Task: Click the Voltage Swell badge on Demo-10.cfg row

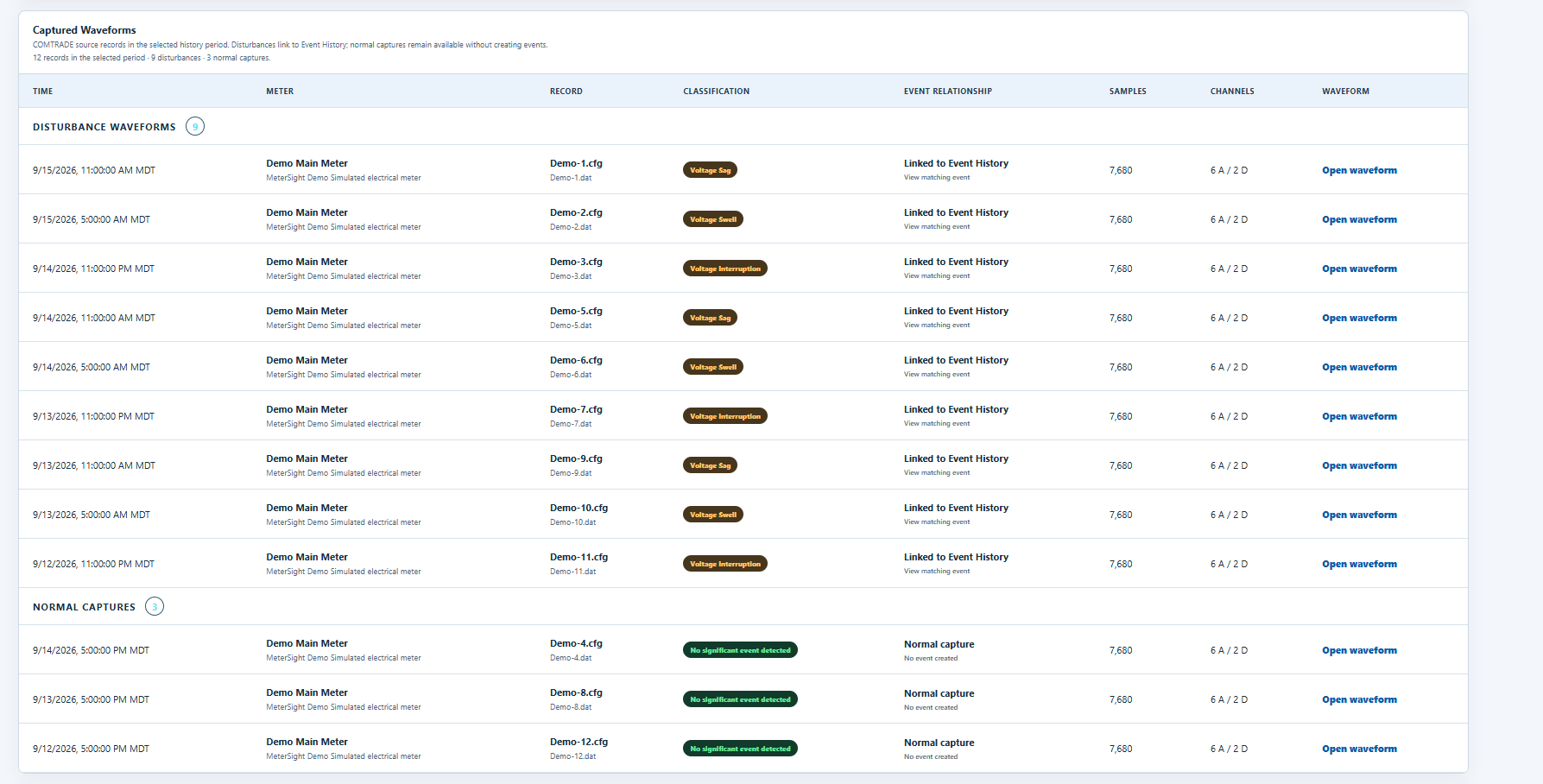Action: [713, 515]
